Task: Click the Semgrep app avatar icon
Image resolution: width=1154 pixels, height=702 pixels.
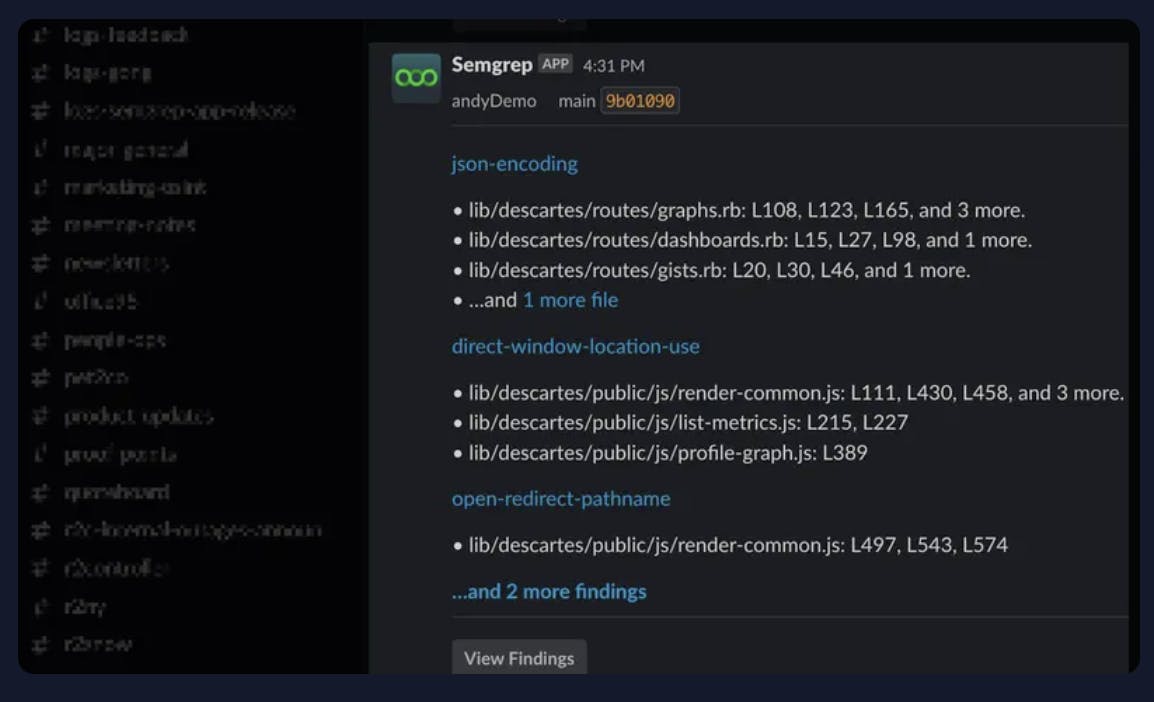Action: coord(416,78)
